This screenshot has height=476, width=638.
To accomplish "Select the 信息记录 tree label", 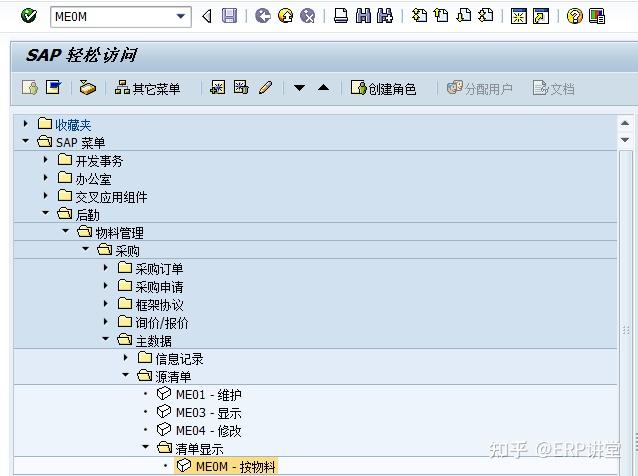I will [x=179, y=359].
